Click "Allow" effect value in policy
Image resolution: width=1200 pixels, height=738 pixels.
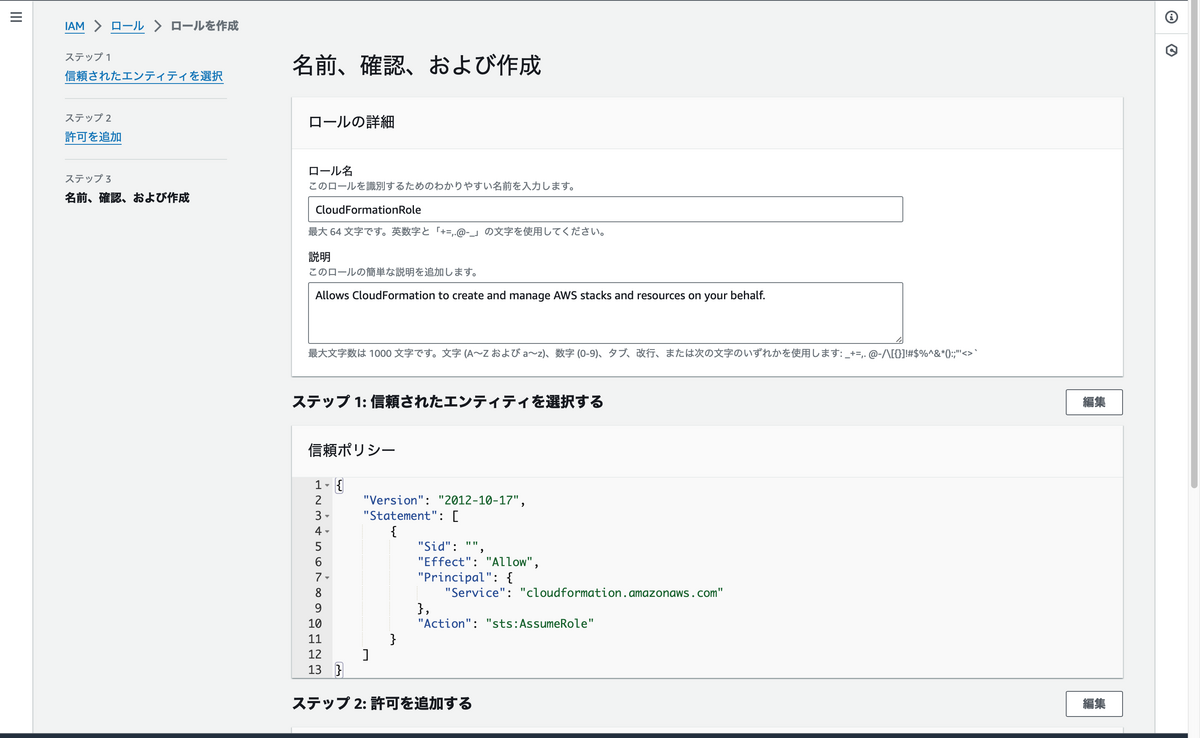click(508, 562)
